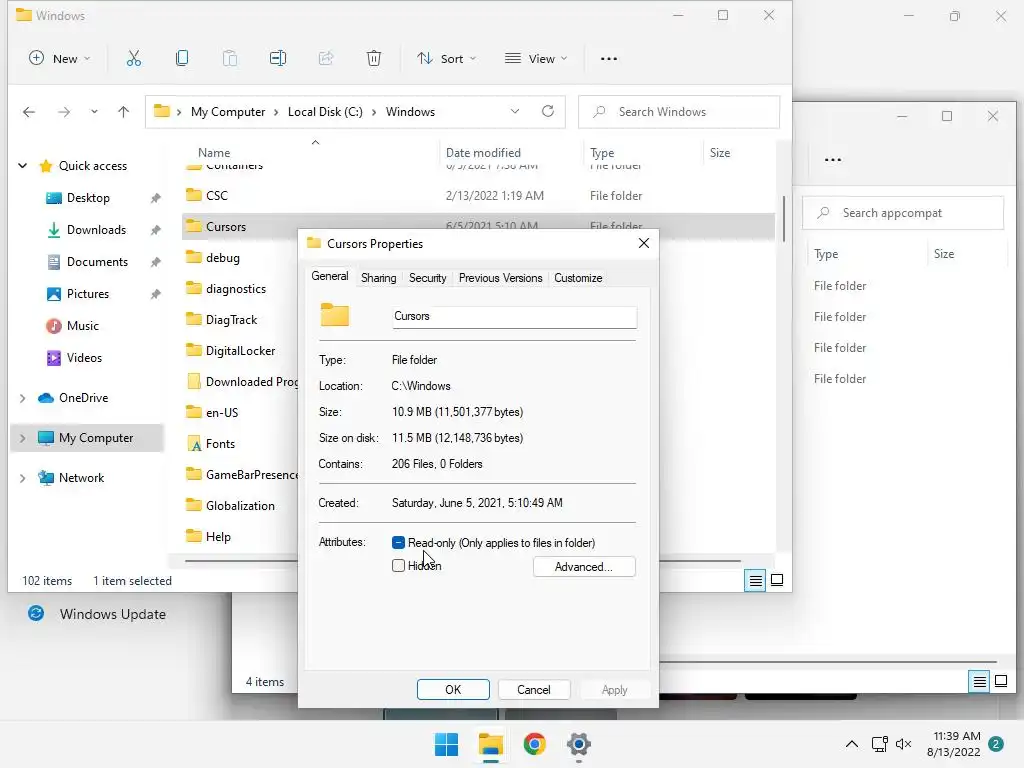Launch Chrome from the taskbar
Image resolution: width=1024 pixels, height=768 pixels.
coord(534,744)
